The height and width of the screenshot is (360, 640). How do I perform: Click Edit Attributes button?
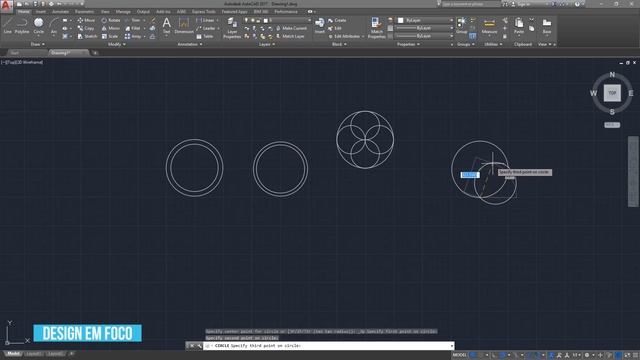click(344, 36)
